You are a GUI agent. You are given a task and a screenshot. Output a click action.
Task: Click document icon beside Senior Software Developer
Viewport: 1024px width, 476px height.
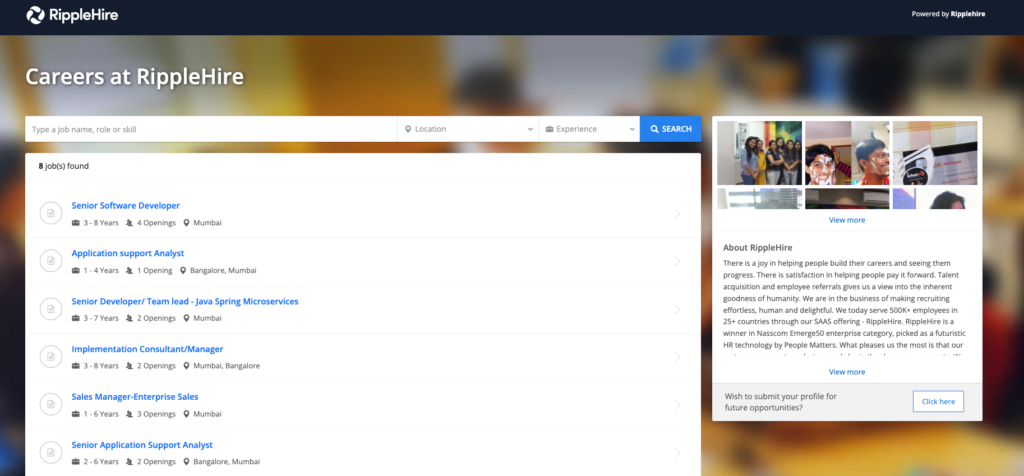(51, 214)
